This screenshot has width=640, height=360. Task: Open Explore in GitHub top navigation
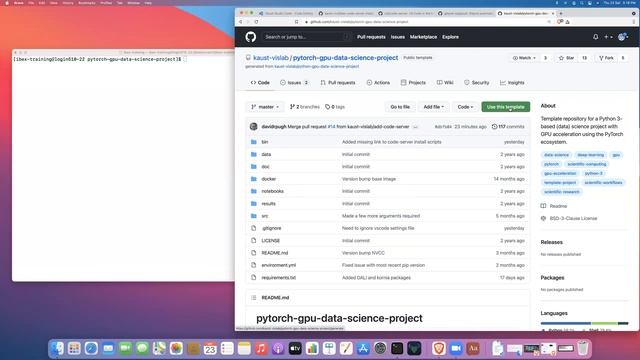click(450, 37)
